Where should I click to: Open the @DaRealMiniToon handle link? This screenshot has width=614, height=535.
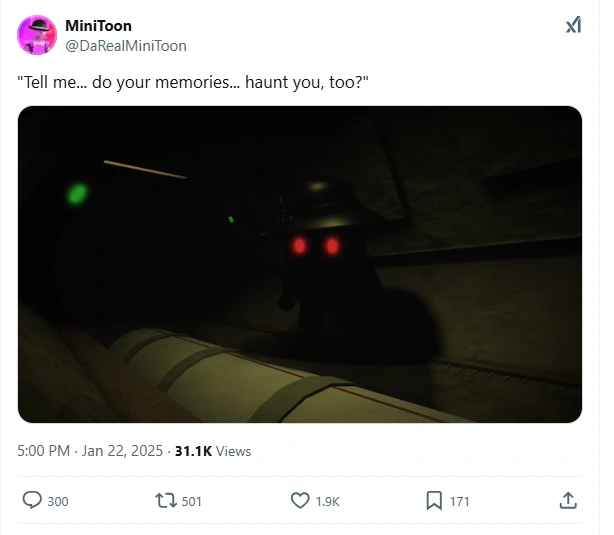click(126, 46)
